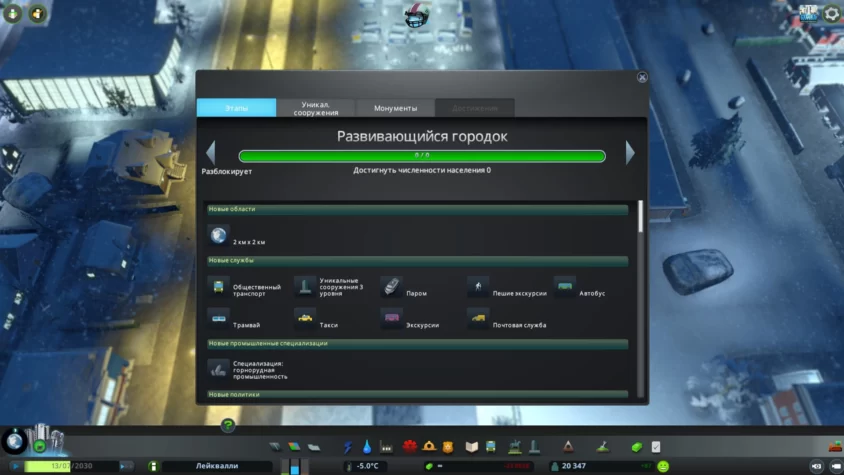844x475 pixels.
Task: Click the Почтовая служба icon
Action: pos(478,318)
